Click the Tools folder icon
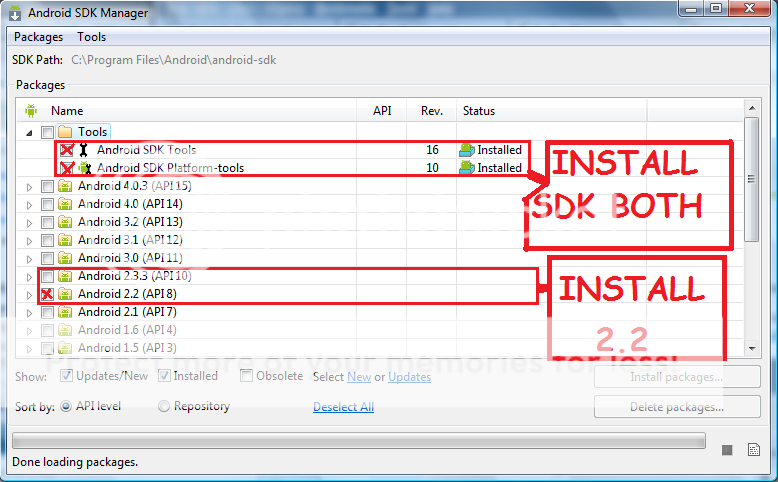Image resolution: width=778 pixels, height=482 pixels. (x=65, y=132)
